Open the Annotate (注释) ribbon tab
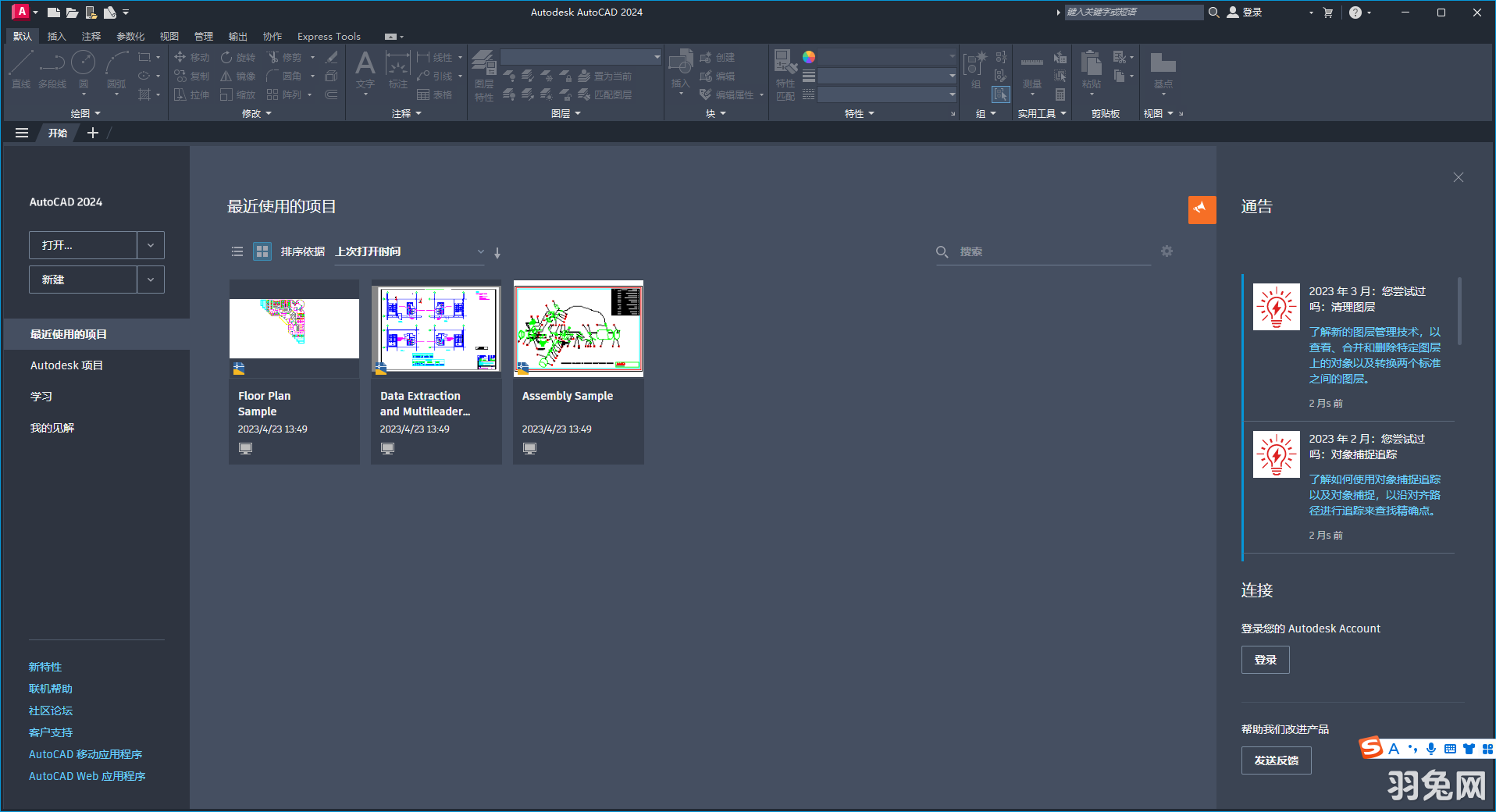Viewport: 1496px width, 812px height. pyautogui.click(x=91, y=36)
